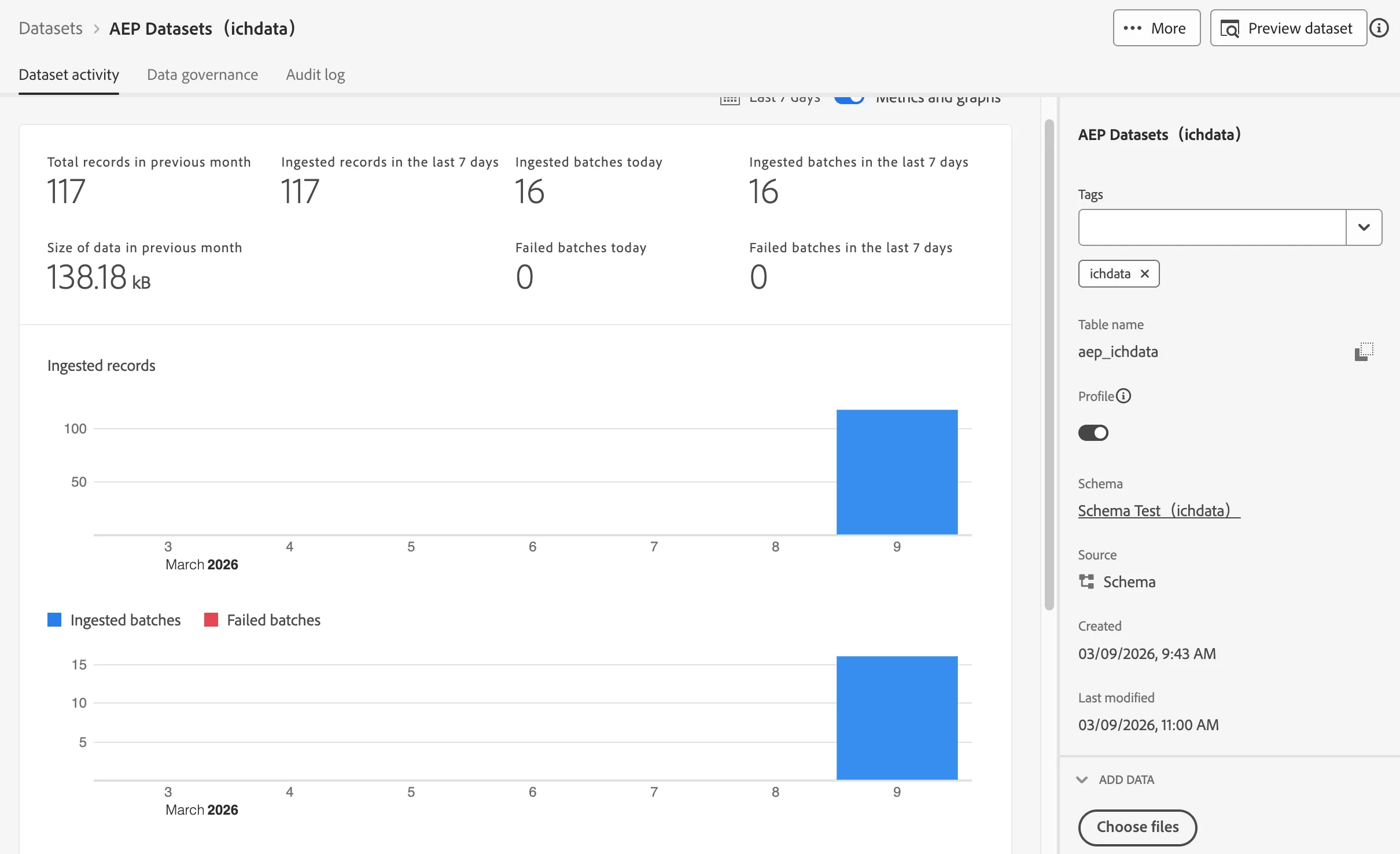Image resolution: width=1400 pixels, height=854 pixels.
Task: Open the Schema Test (ichdata) link
Action: click(1154, 511)
